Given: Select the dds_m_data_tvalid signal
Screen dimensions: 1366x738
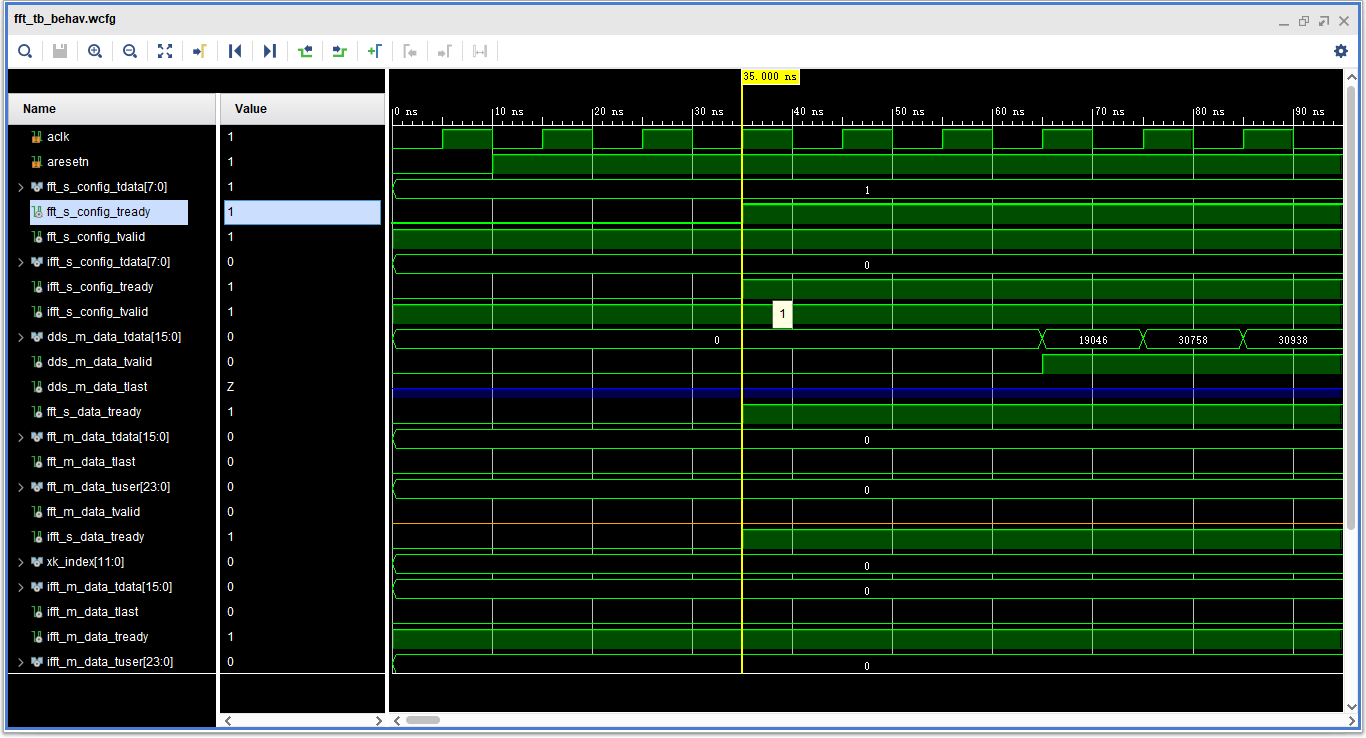Looking at the screenshot, I should tap(99, 362).
